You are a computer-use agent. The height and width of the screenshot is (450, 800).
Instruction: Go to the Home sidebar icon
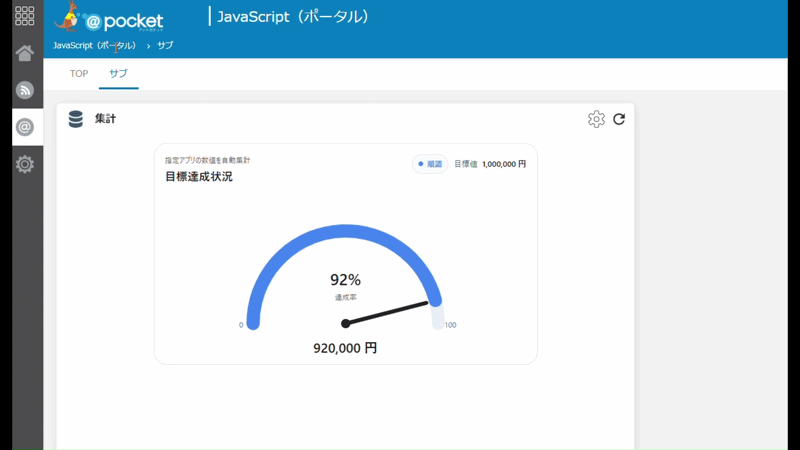coord(24,53)
